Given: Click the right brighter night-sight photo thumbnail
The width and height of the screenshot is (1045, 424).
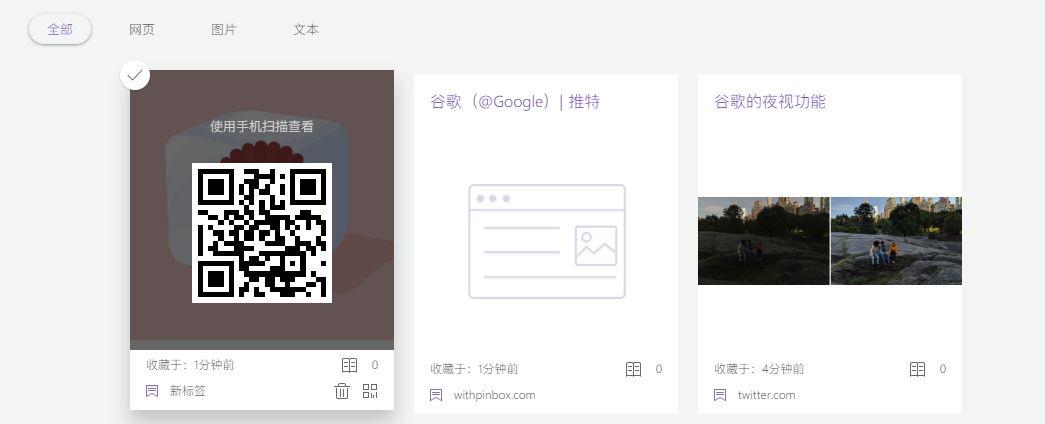Looking at the screenshot, I should pos(896,241).
